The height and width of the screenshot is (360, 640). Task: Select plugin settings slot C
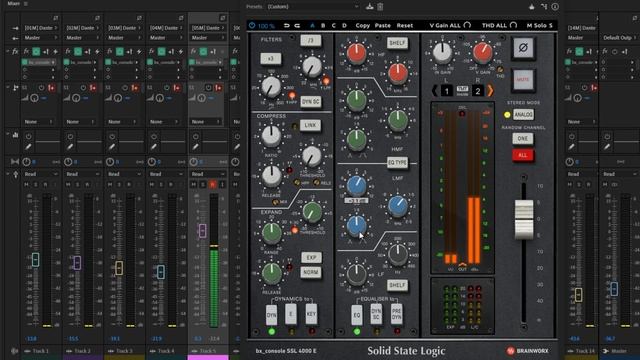tap(333, 25)
